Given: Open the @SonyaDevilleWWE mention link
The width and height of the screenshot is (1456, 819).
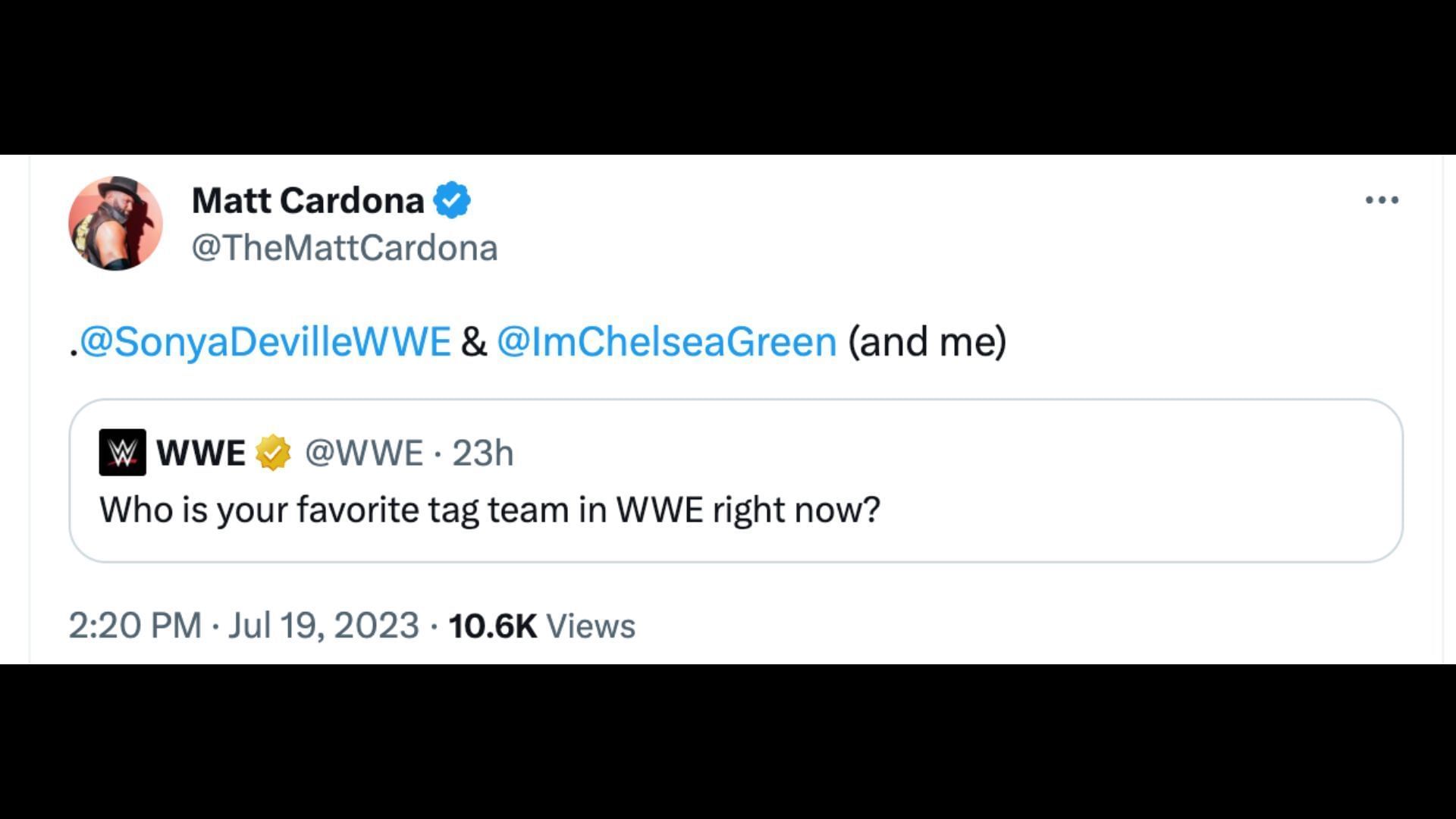Looking at the screenshot, I should [x=265, y=341].
